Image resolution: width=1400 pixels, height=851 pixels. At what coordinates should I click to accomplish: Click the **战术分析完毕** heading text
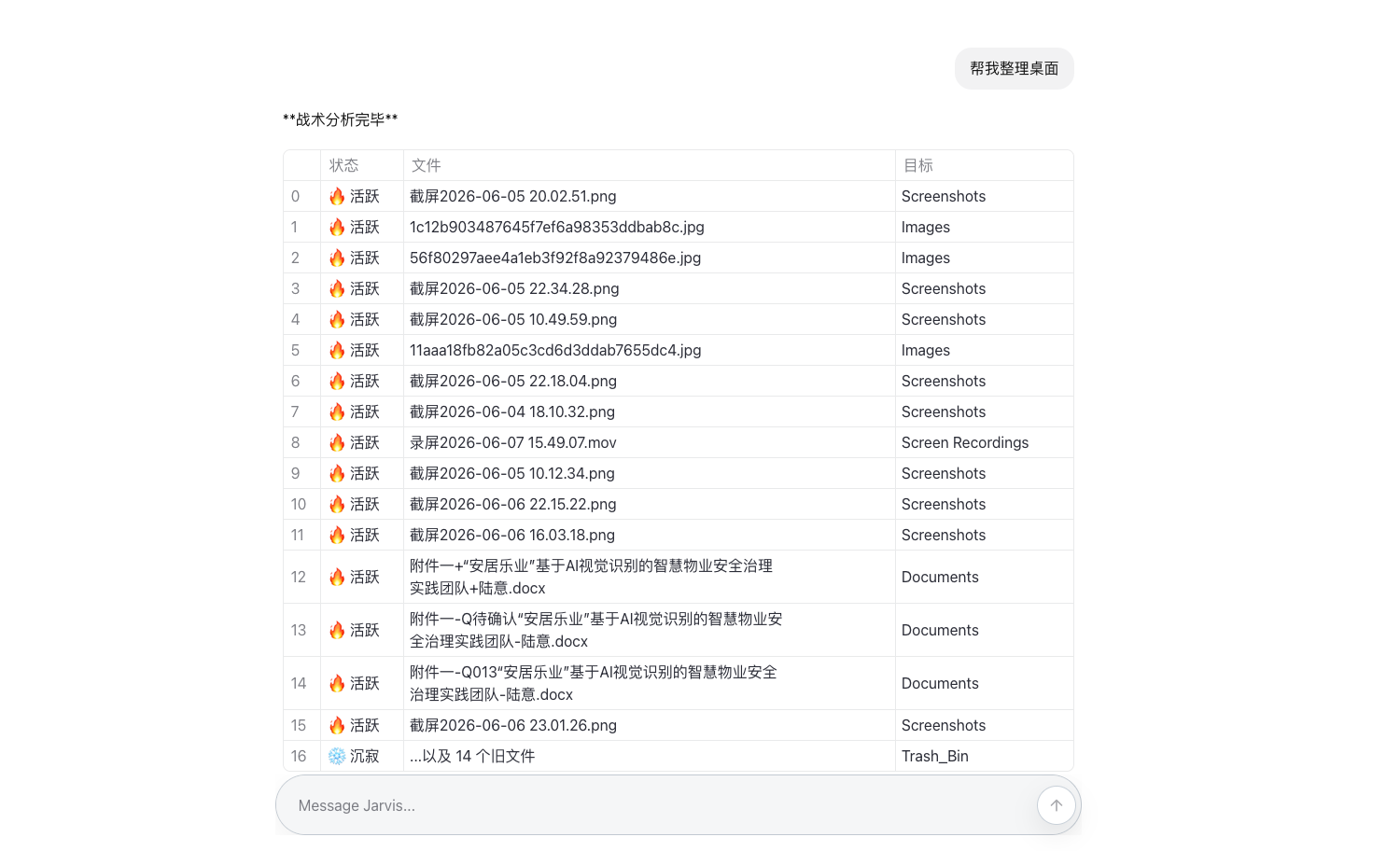coord(340,119)
